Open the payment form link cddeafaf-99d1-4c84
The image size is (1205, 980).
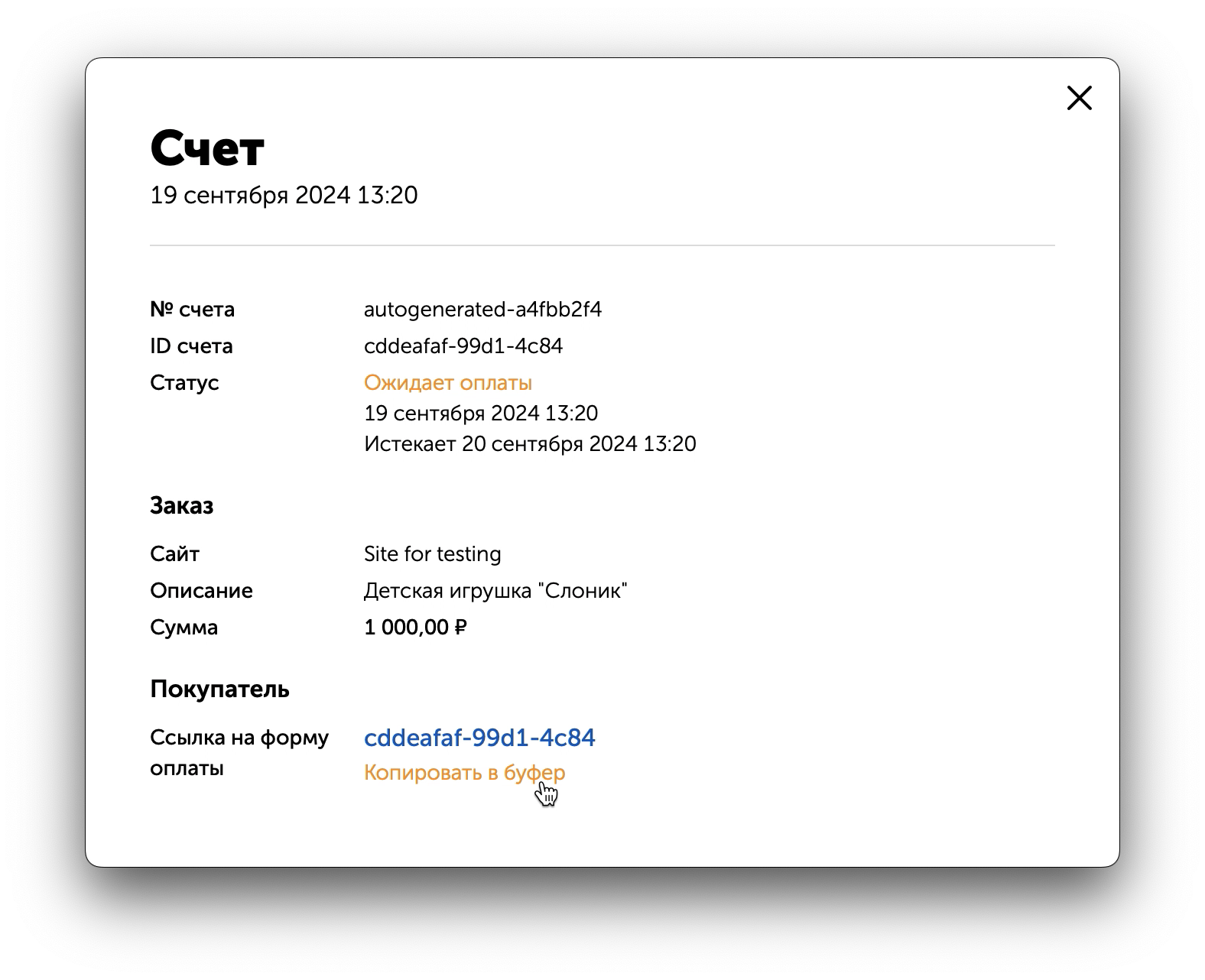click(x=479, y=738)
